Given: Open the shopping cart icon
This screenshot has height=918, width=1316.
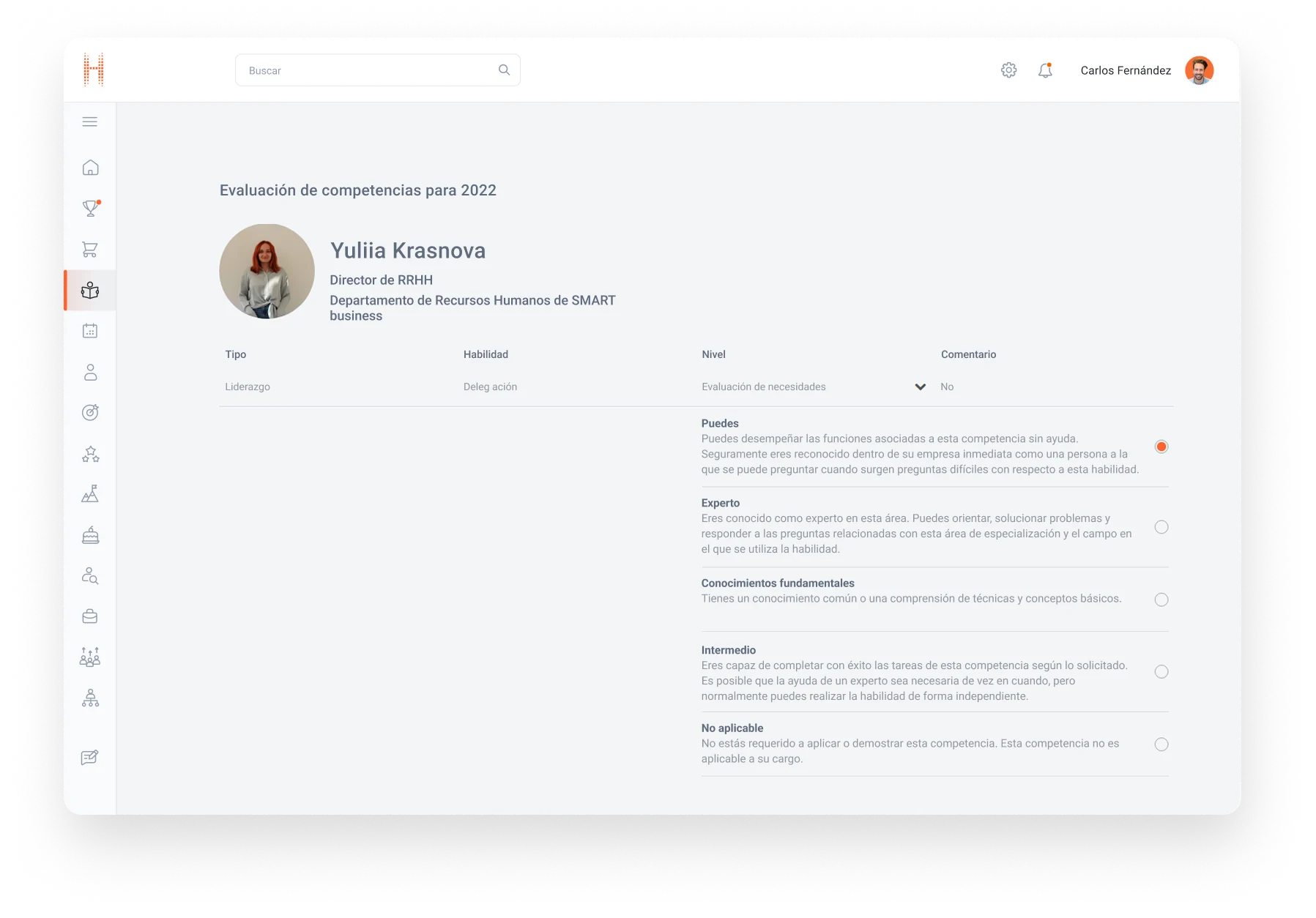Looking at the screenshot, I should click(x=90, y=250).
